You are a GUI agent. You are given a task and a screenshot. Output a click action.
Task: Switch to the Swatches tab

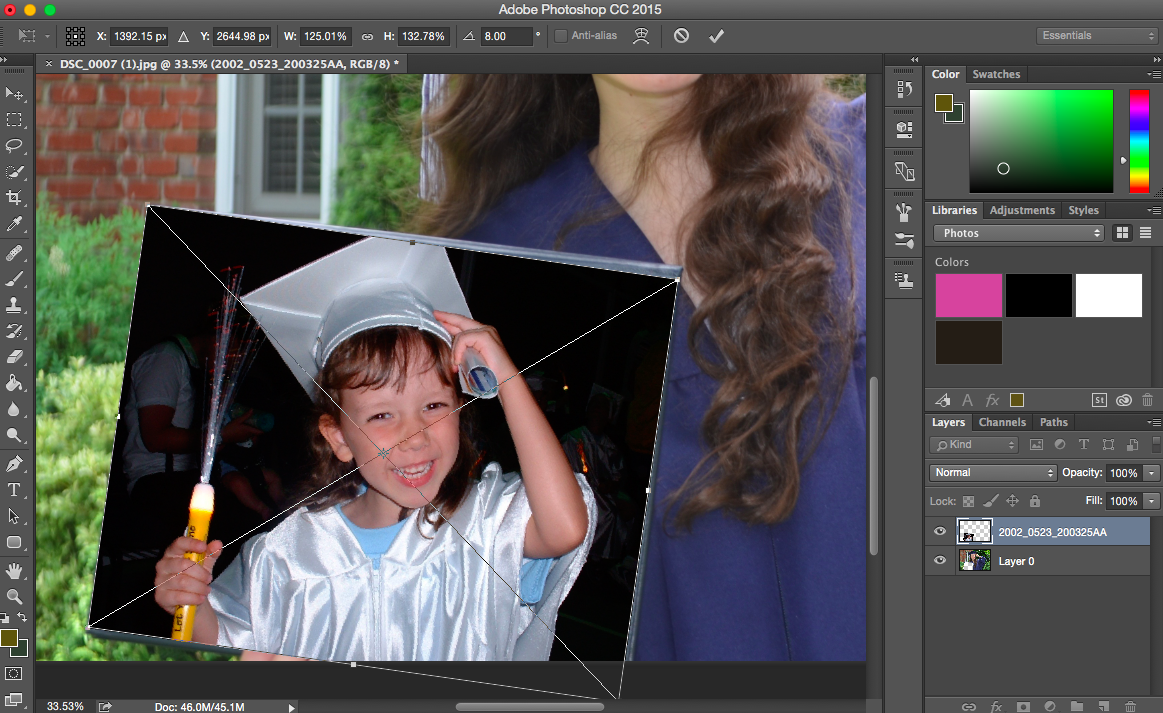coord(996,73)
